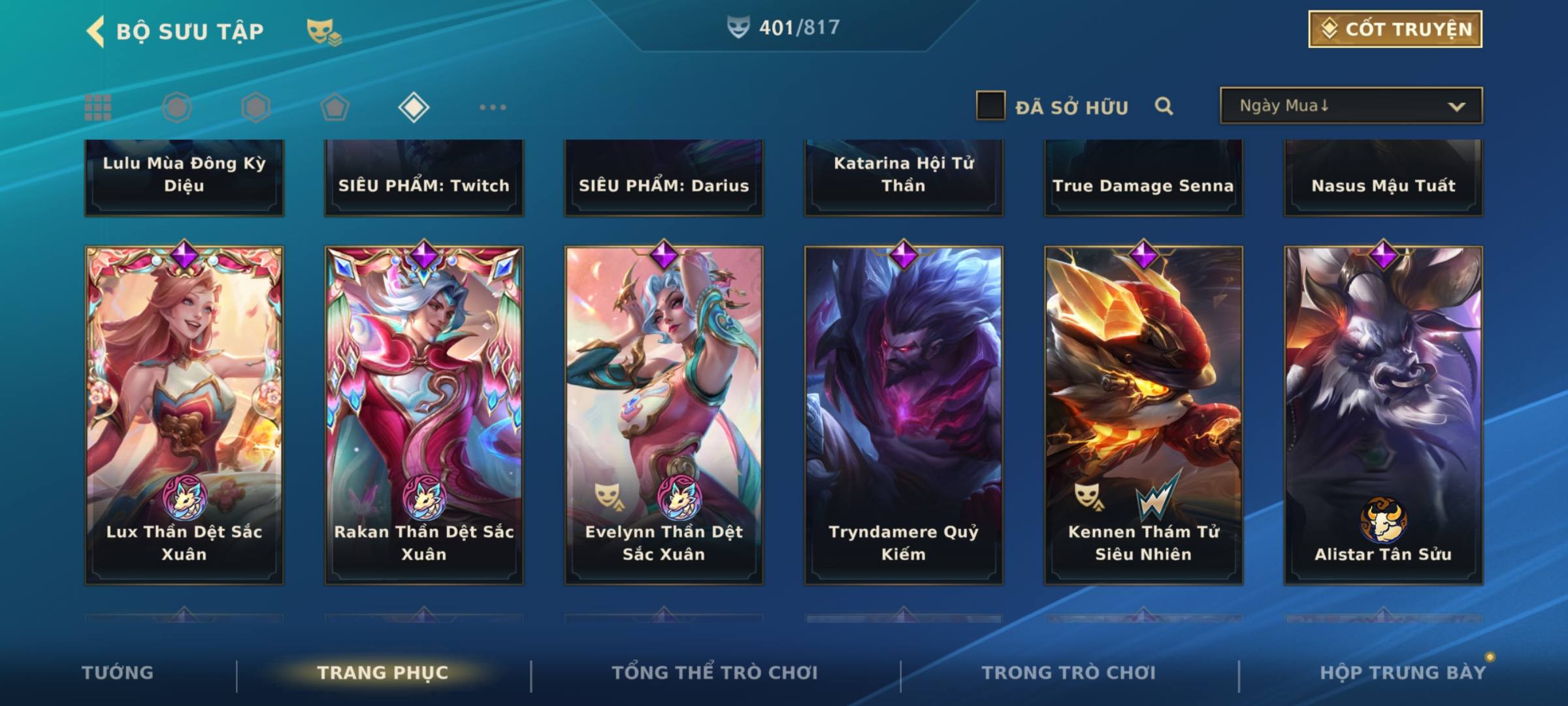Select the all-skins grid filter icon
The width and height of the screenshot is (1568, 706).
coord(98,107)
